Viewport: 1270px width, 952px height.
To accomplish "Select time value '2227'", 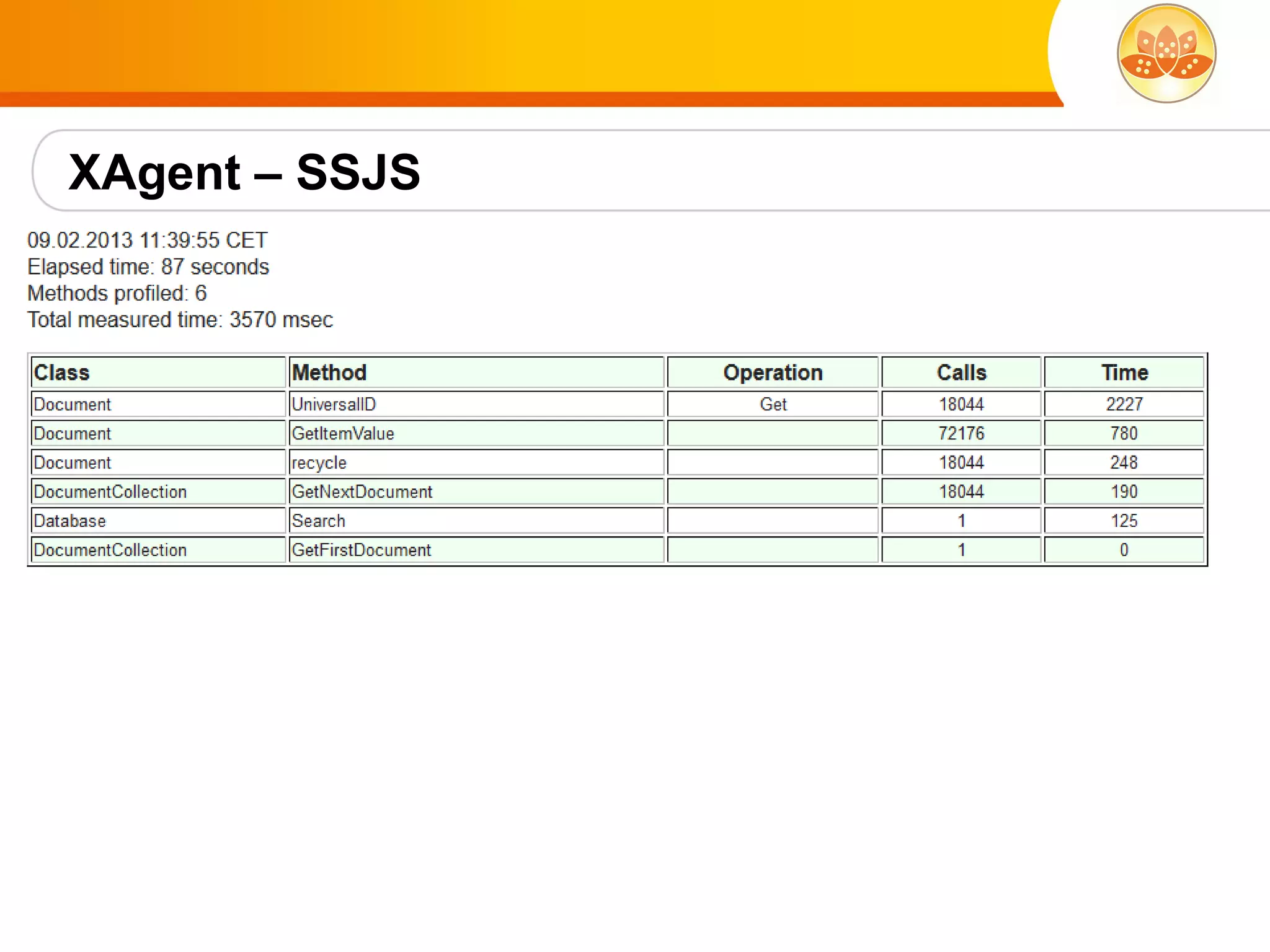I will pos(1124,404).
